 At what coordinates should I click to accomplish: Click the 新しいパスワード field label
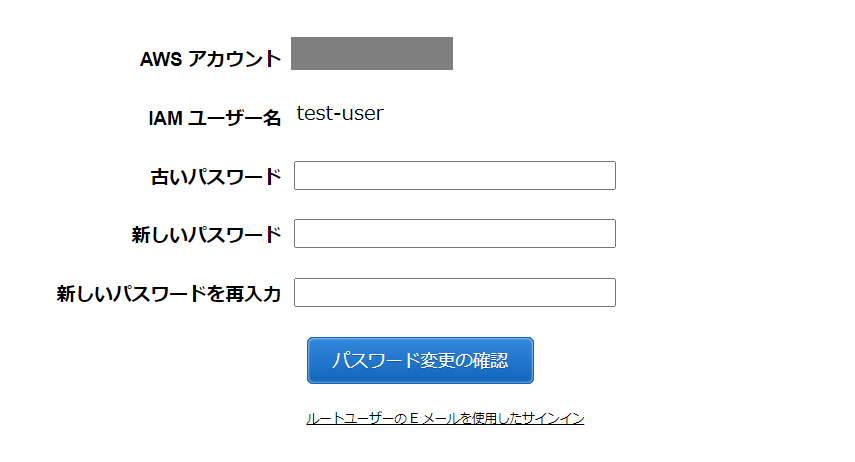[206, 235]
